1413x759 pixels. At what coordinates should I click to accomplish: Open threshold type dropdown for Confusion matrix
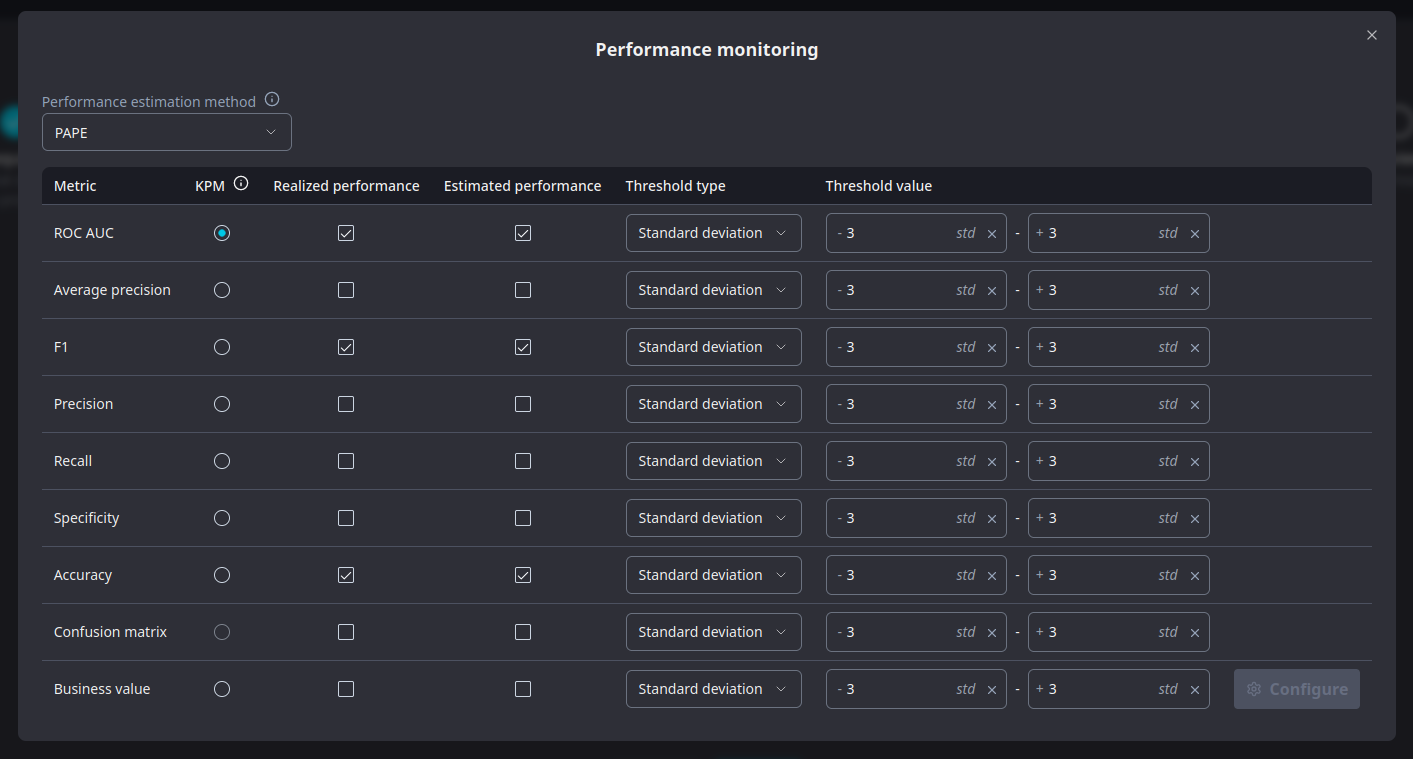click(713, 632)
